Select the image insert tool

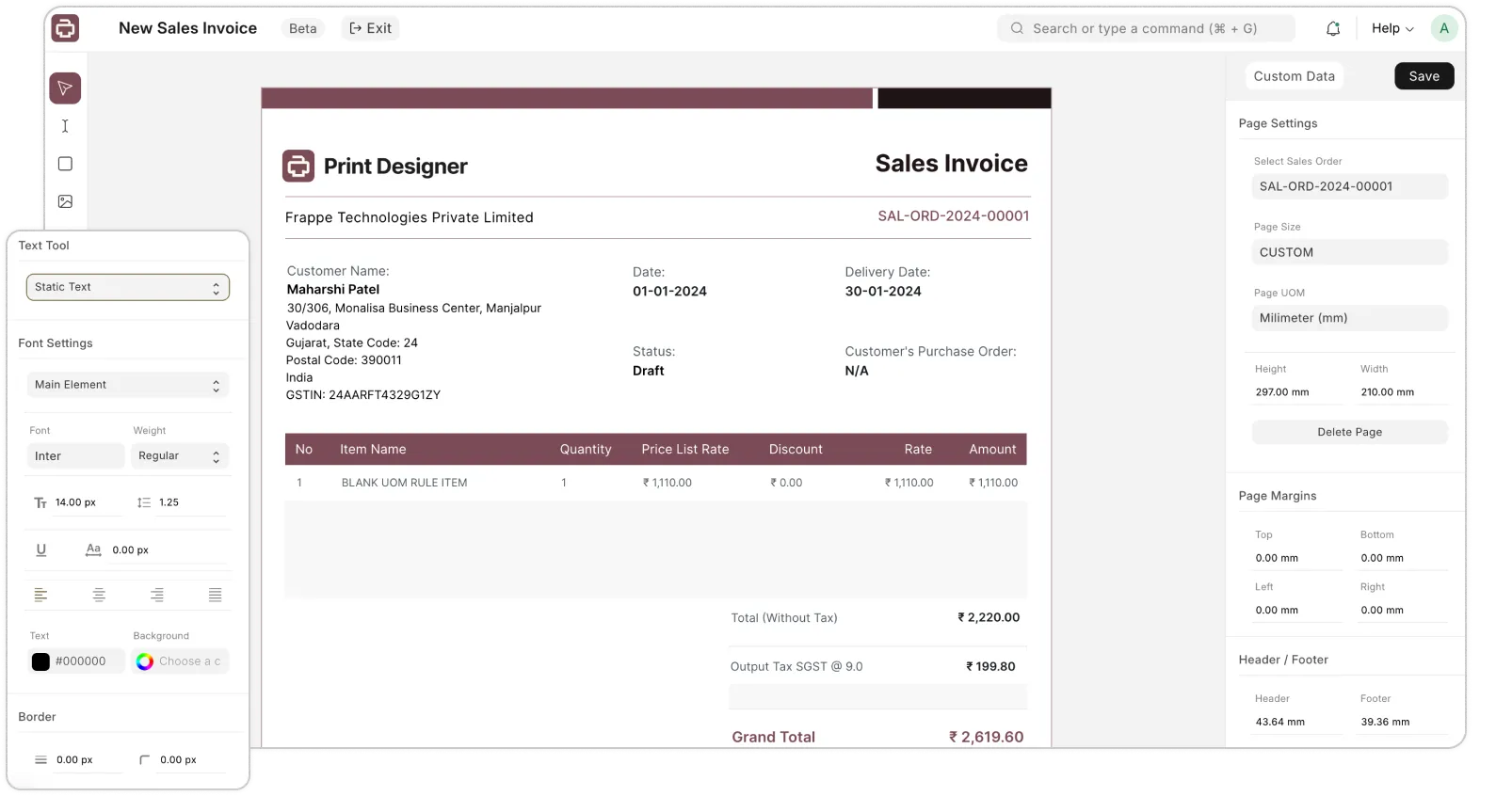[65, 201]
